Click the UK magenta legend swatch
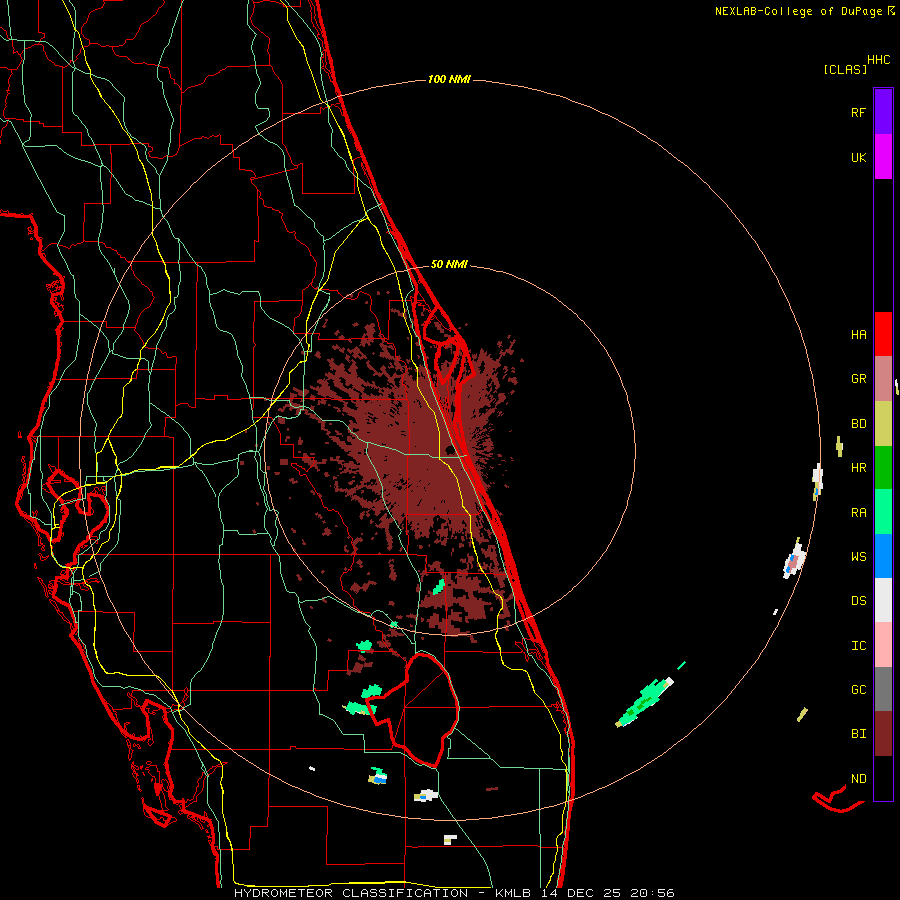 (x=883, y=157)
